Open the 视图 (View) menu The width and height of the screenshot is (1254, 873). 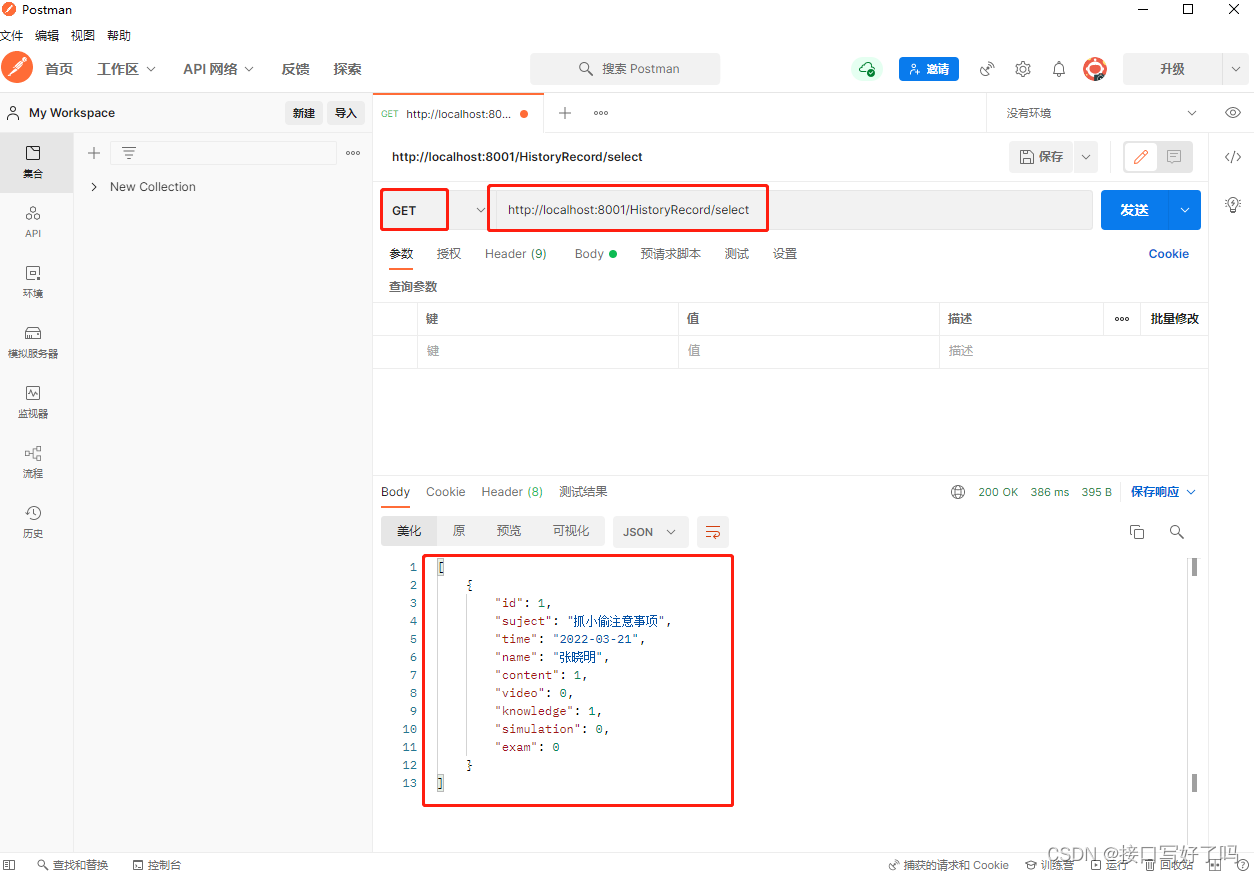tap(83, 36)
